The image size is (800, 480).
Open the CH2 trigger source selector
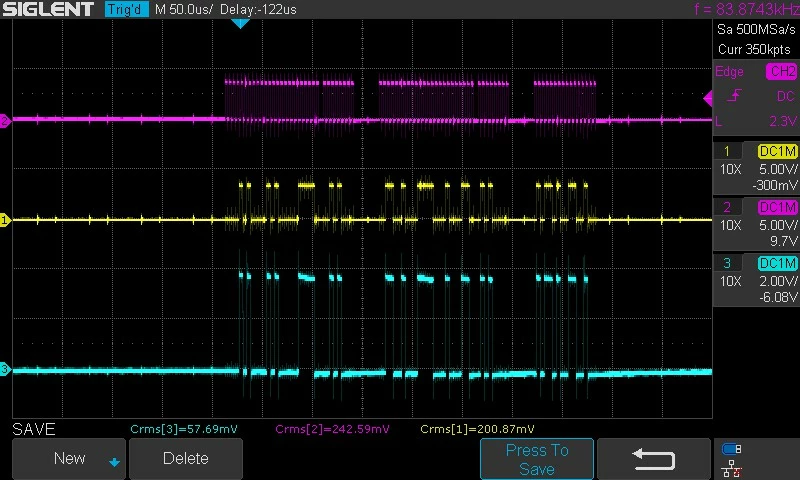click(x=782, y=71)
